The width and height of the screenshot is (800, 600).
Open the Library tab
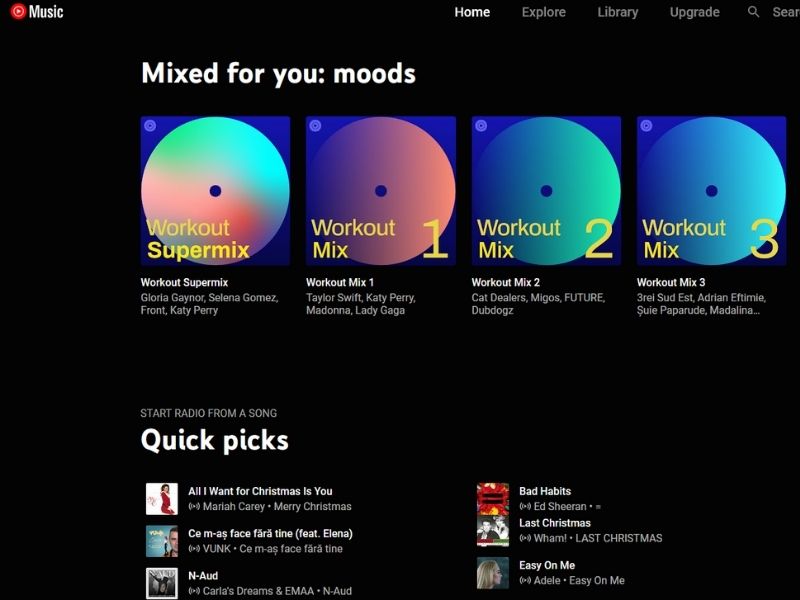tap(617, 12)
